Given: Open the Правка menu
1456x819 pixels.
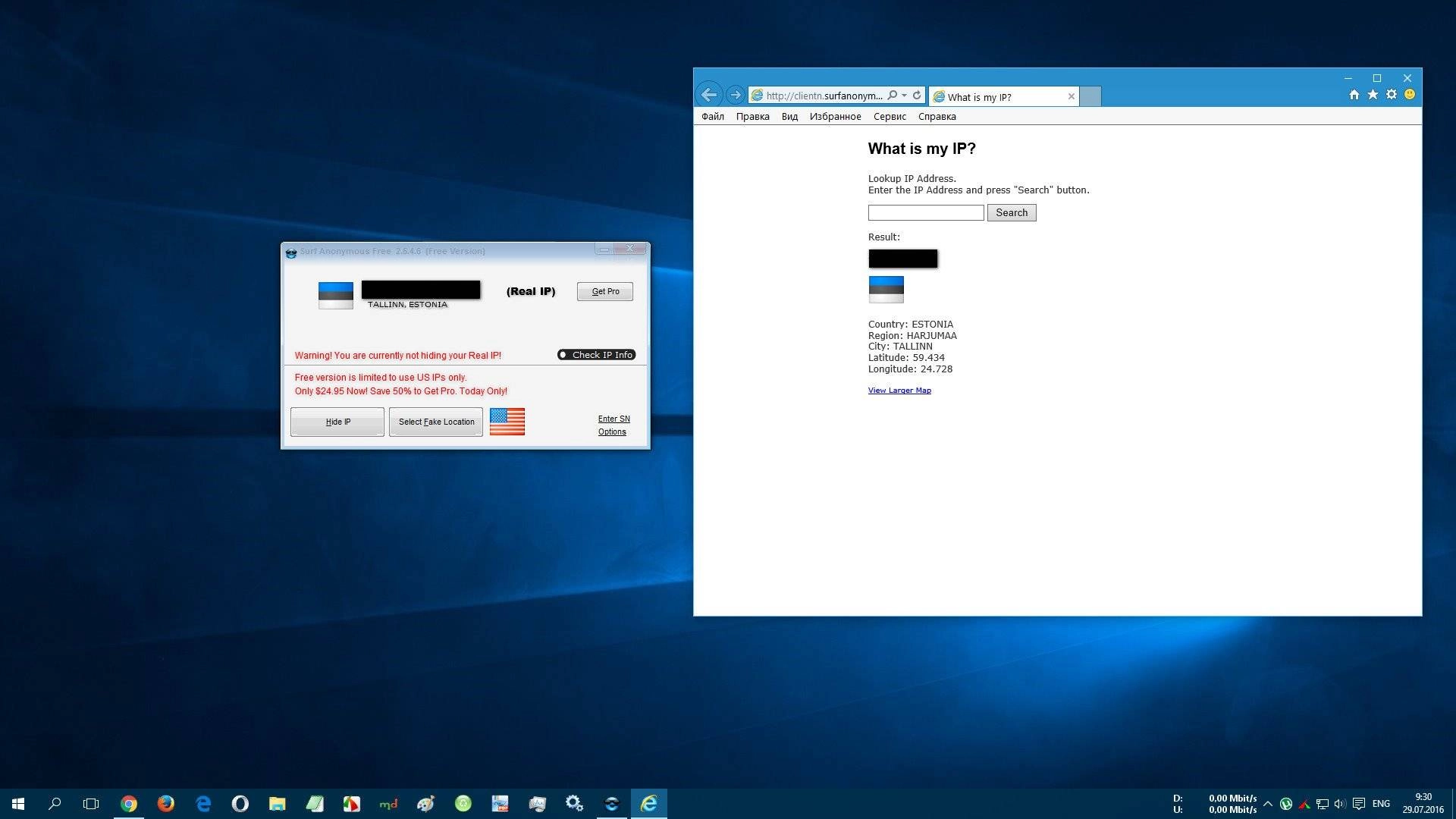Looking at the screenshot, I should 752,116.
